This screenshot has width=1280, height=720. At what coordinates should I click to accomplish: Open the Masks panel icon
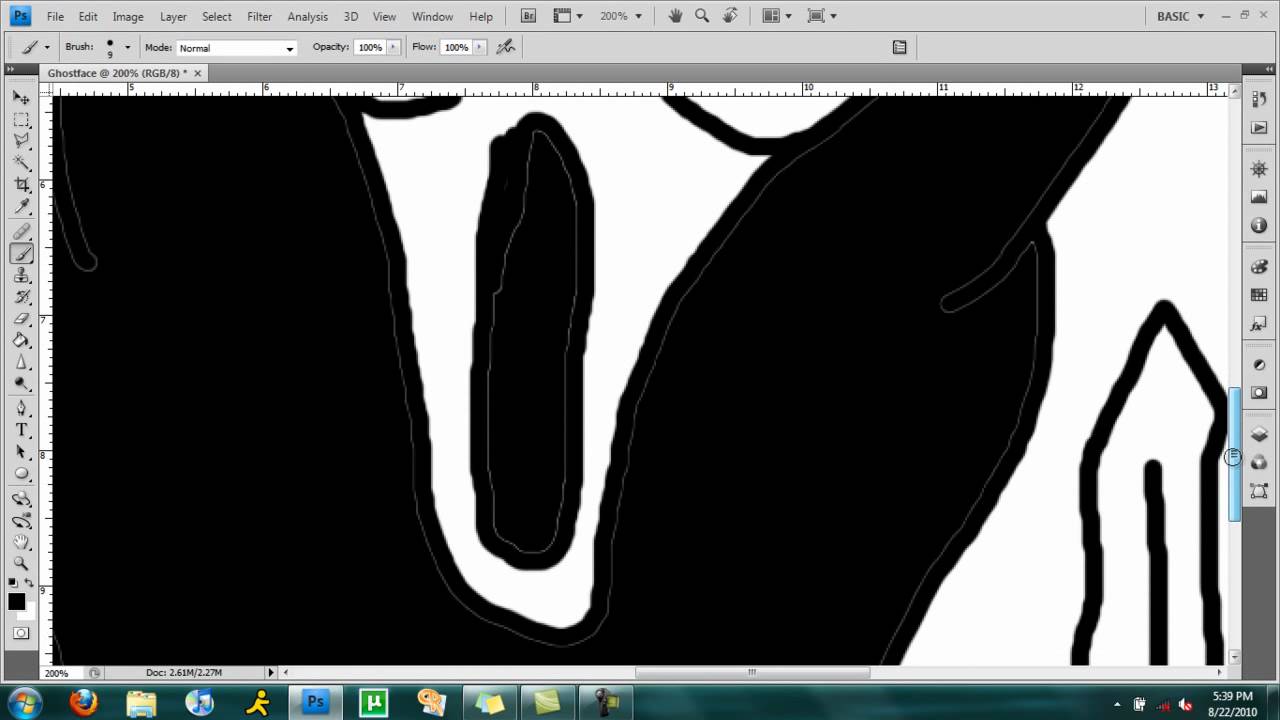pos(1259,394)
